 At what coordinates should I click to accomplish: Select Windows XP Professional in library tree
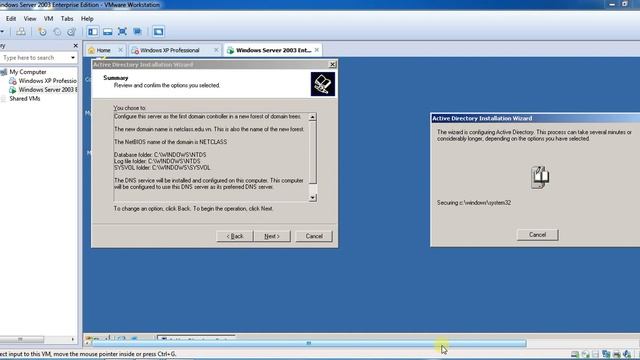47,81
